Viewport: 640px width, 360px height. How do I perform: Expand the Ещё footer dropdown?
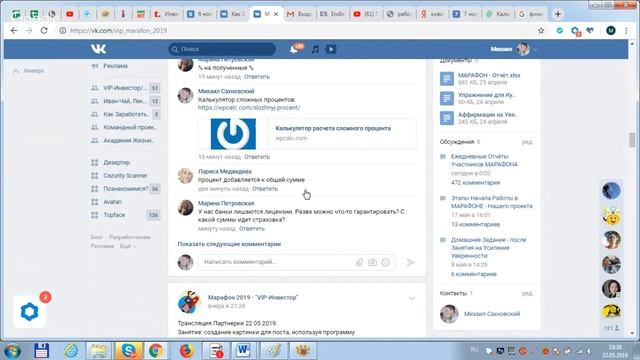pos(128,246)
